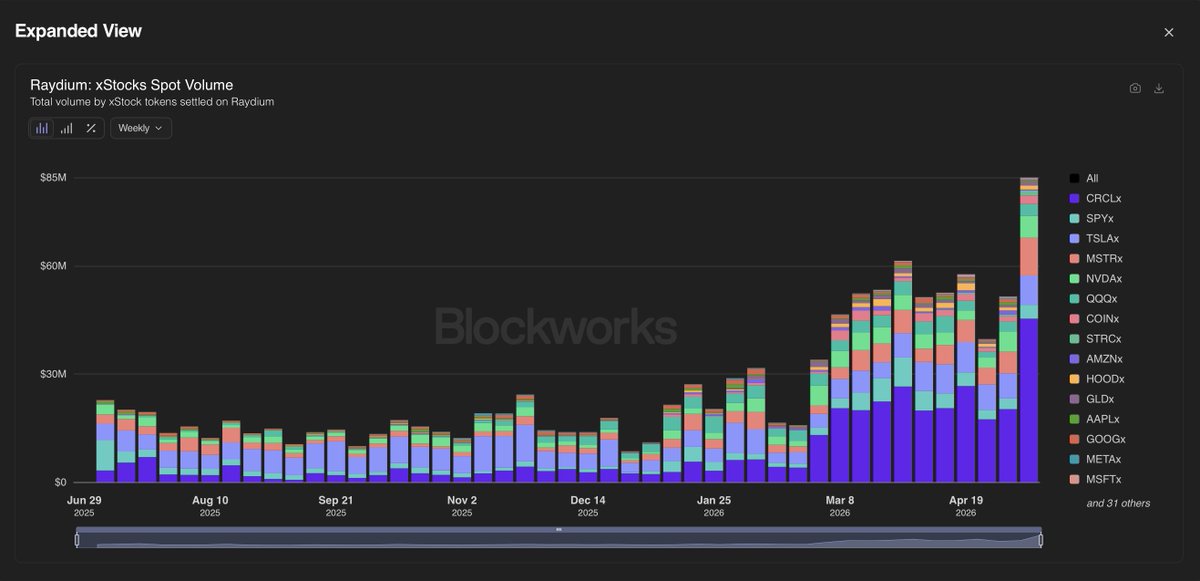Click the AMZNx color swatch
1200x581 pixels.
click(x=1074, y=359)
